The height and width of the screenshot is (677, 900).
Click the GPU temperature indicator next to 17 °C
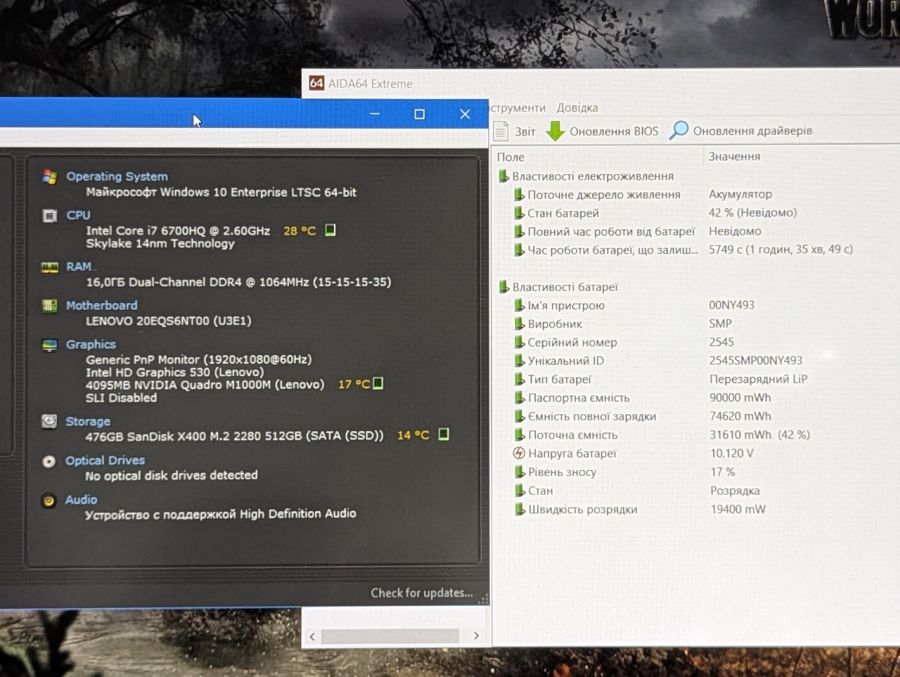(x=378, y=383)
